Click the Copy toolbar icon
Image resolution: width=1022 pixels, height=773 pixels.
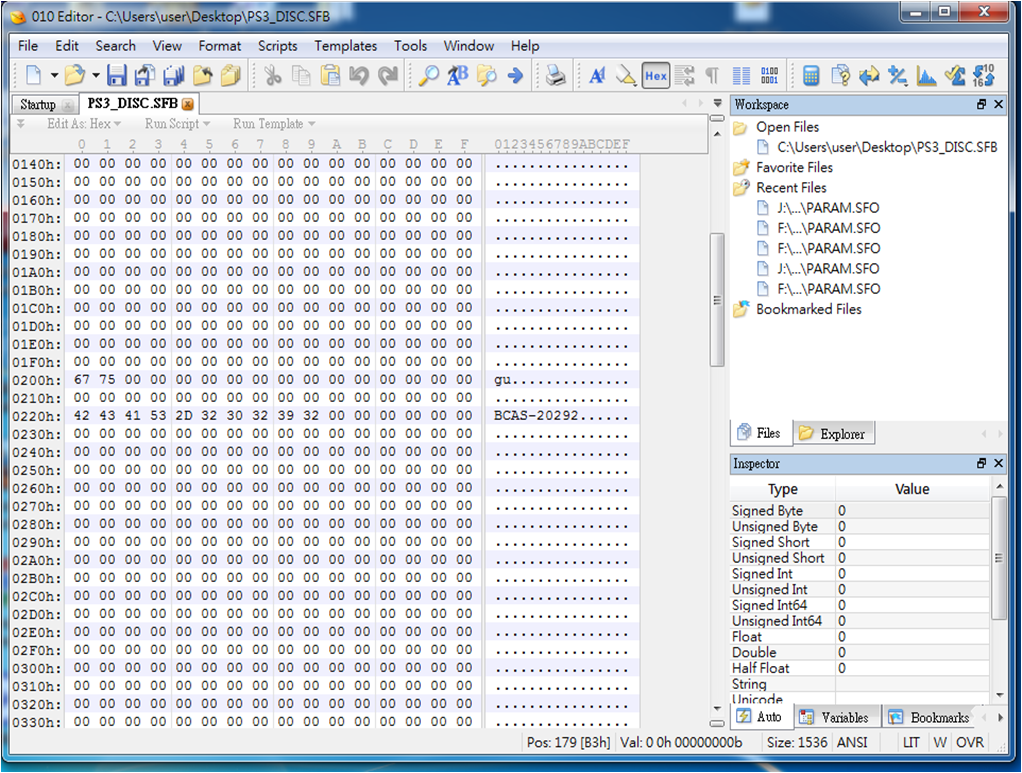coord(301,76)
